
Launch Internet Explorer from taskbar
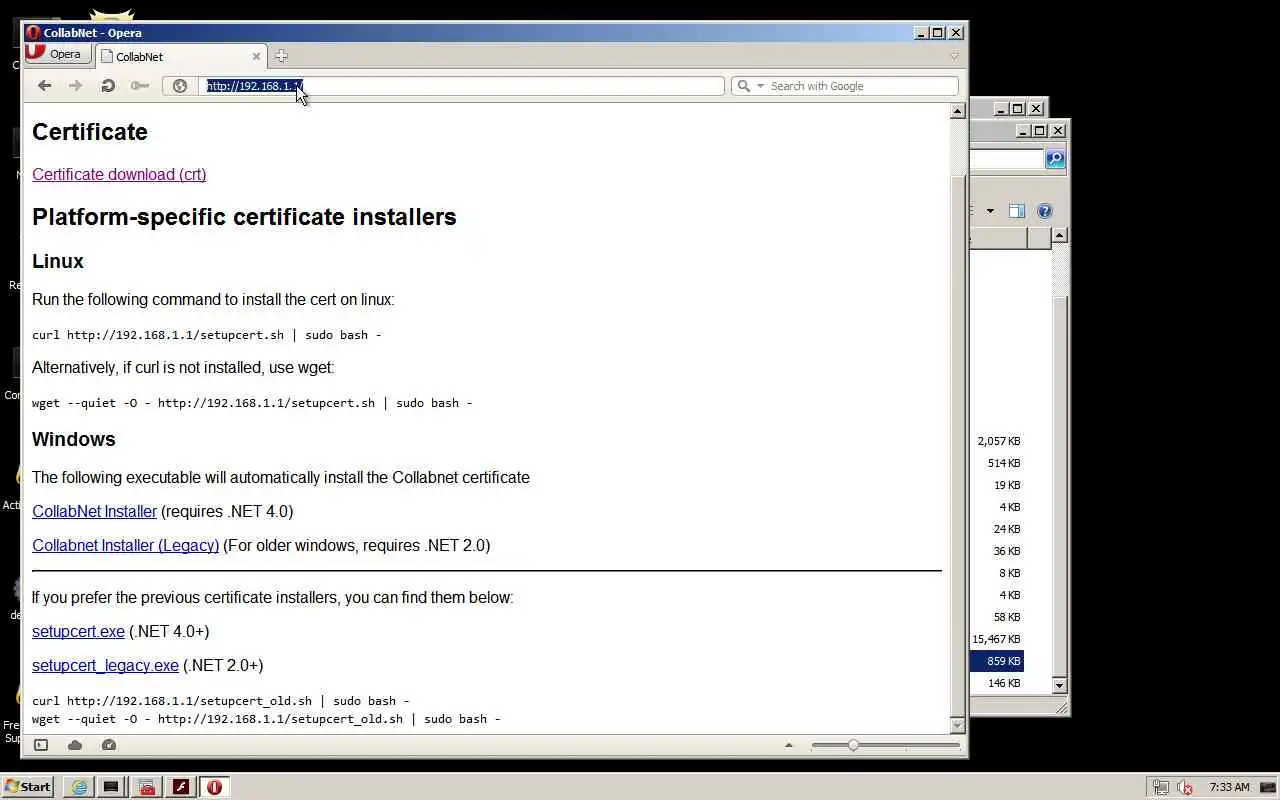tap(79, 787)
